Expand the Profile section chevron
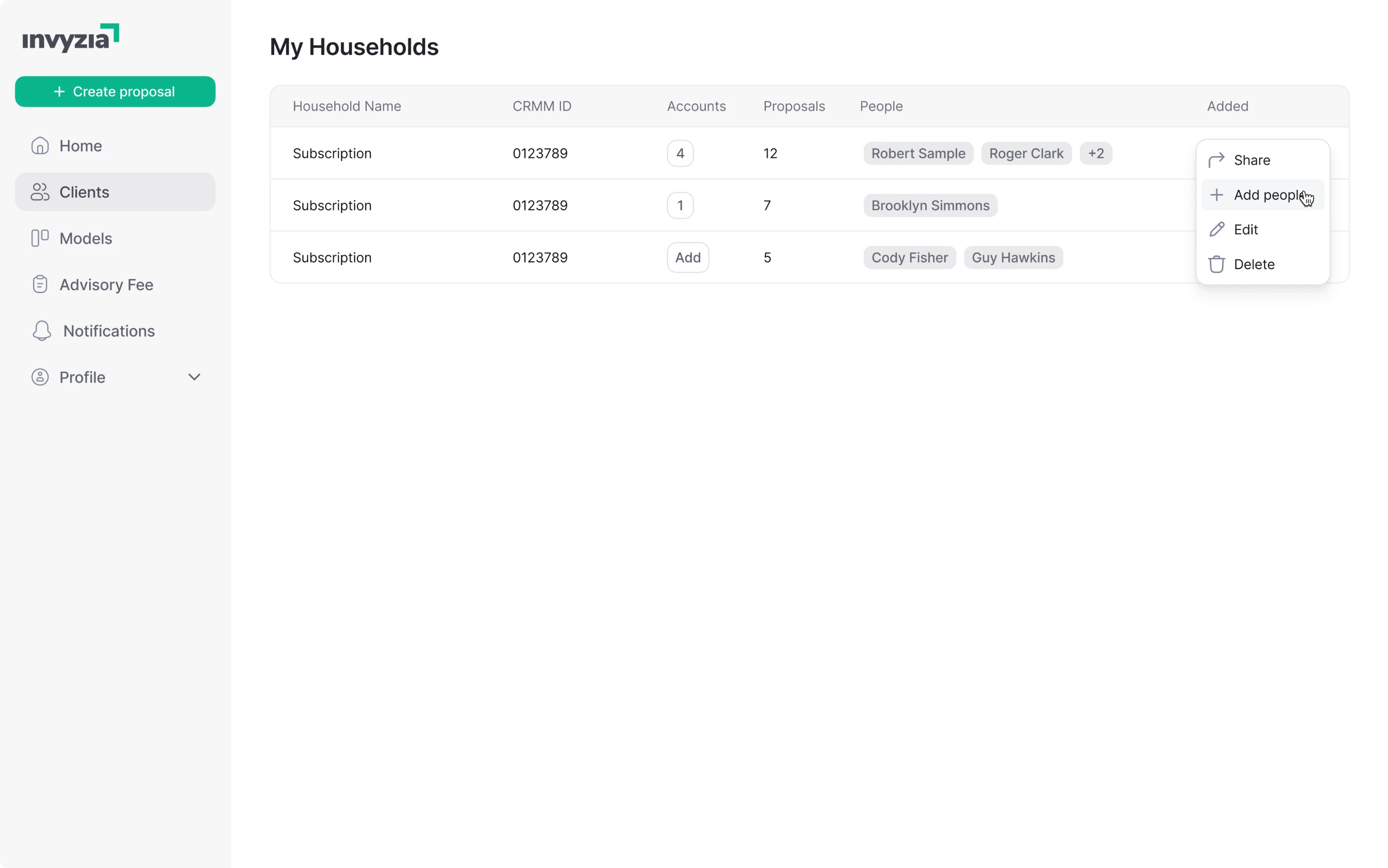1388x868 pixels. (194, 377)
